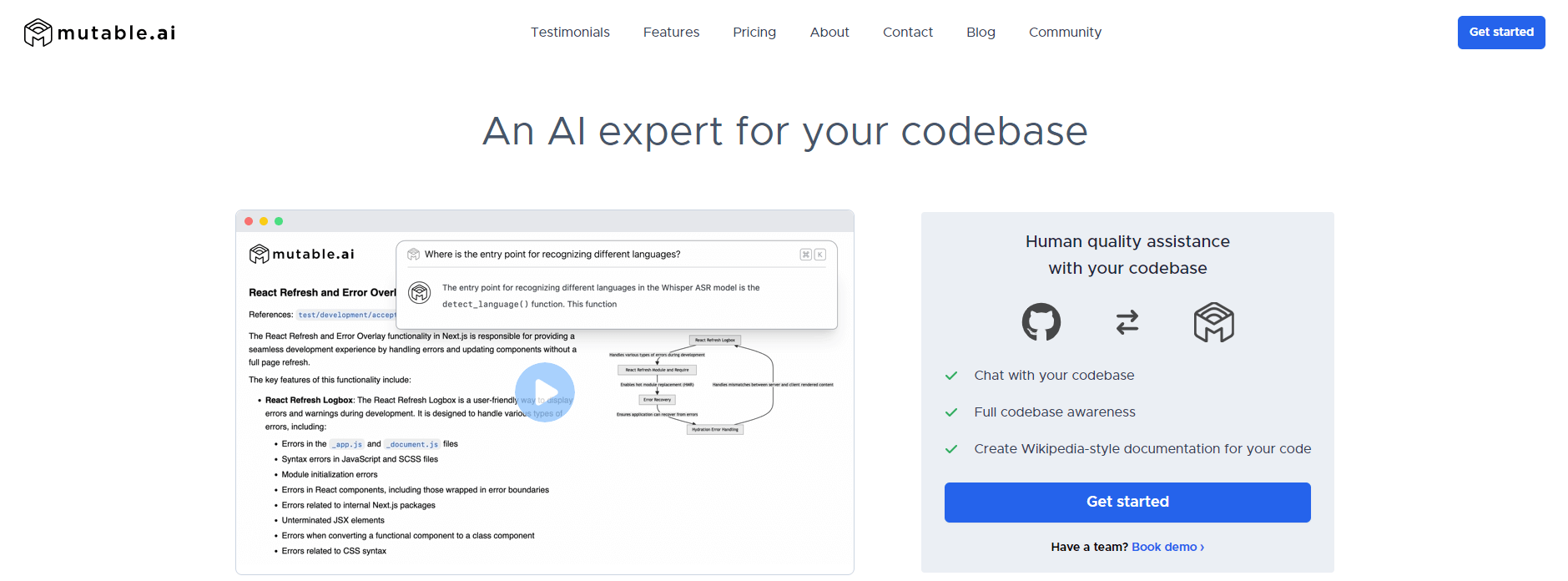The height and width of the screenshot is (581, 1568).
Task: Click the 'Full codebase awareness' text
Action: (x=1055, y=412)
